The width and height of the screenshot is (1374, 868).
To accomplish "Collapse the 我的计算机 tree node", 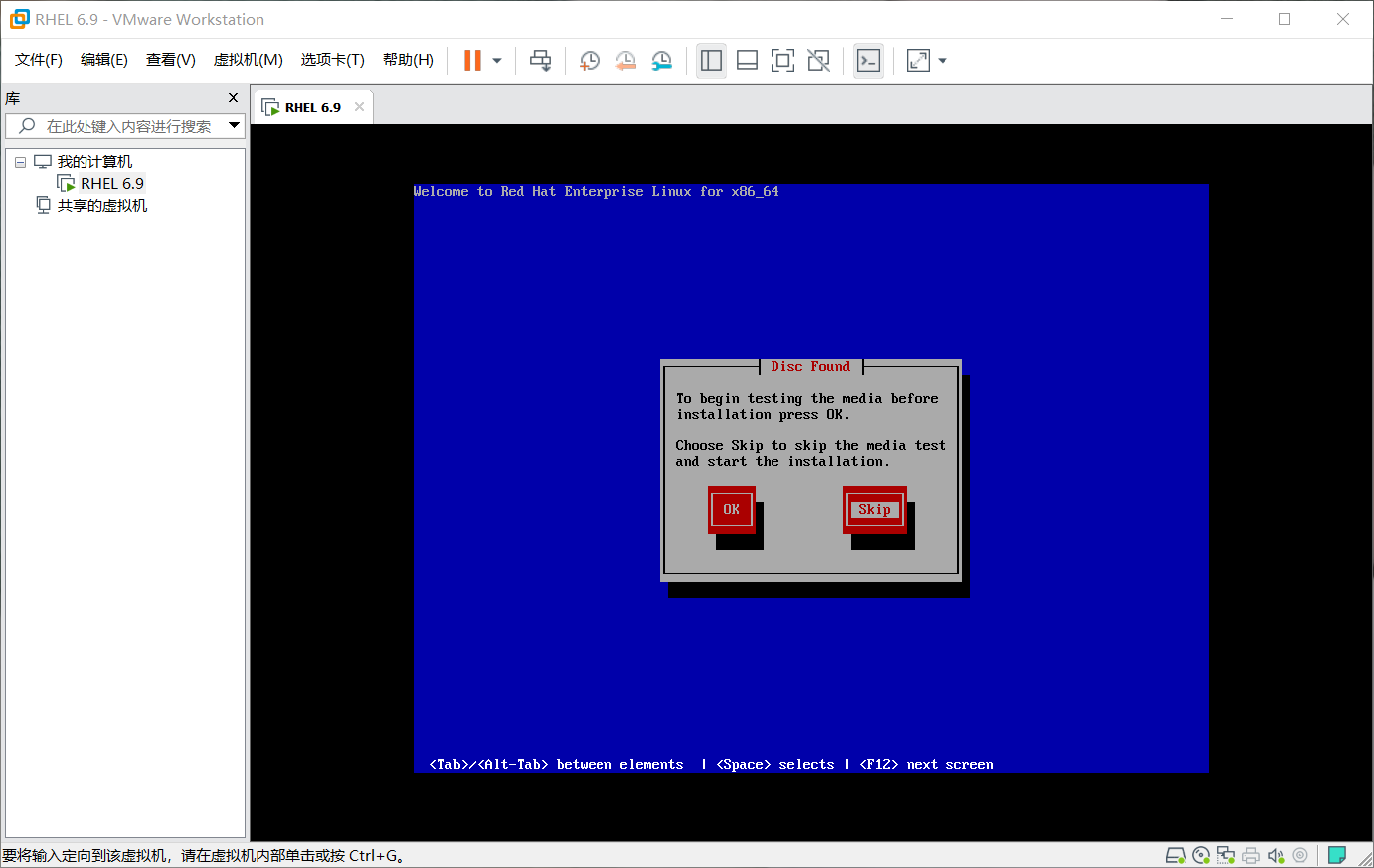I will [x=20, y=162].
